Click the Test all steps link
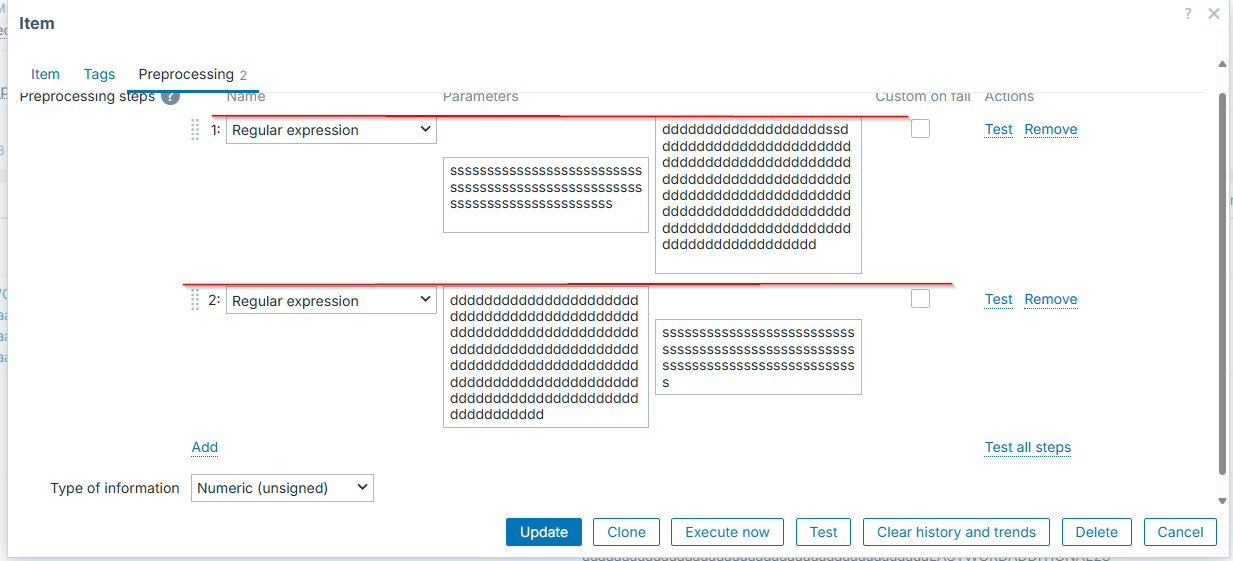The image size is (1233, 561). tap(1027, 447)
